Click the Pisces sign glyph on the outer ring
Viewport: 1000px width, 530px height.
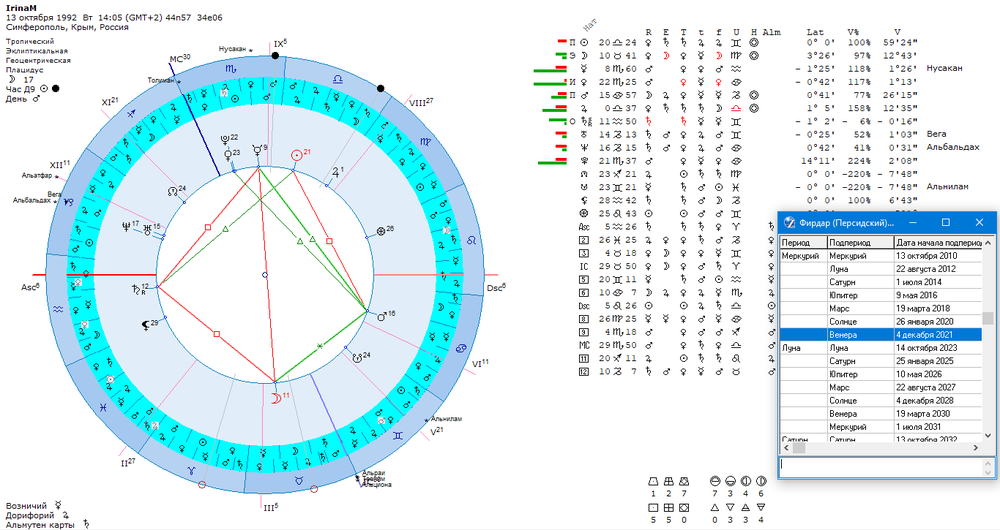click(103, 407)
